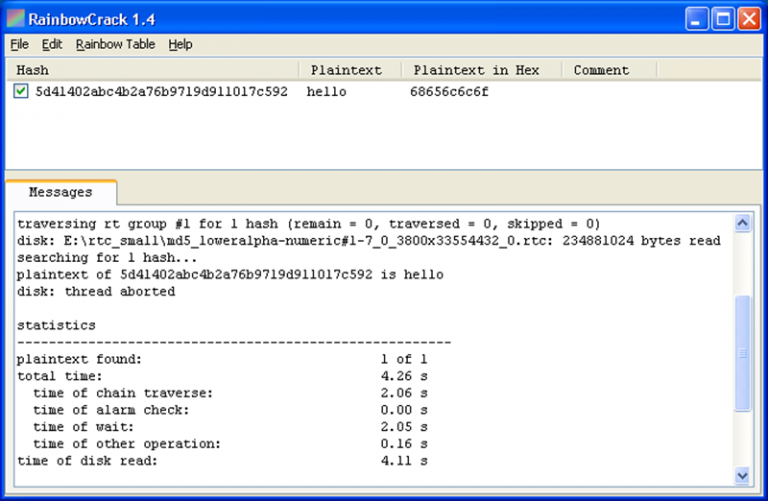Uncheck the checkbox beside the 5d41402abc hash
The image size is (768, 501).
21,91
